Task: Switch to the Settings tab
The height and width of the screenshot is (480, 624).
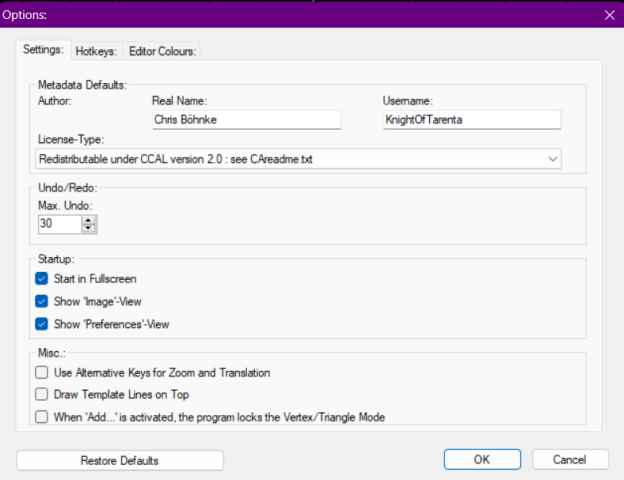Action: 43,50
